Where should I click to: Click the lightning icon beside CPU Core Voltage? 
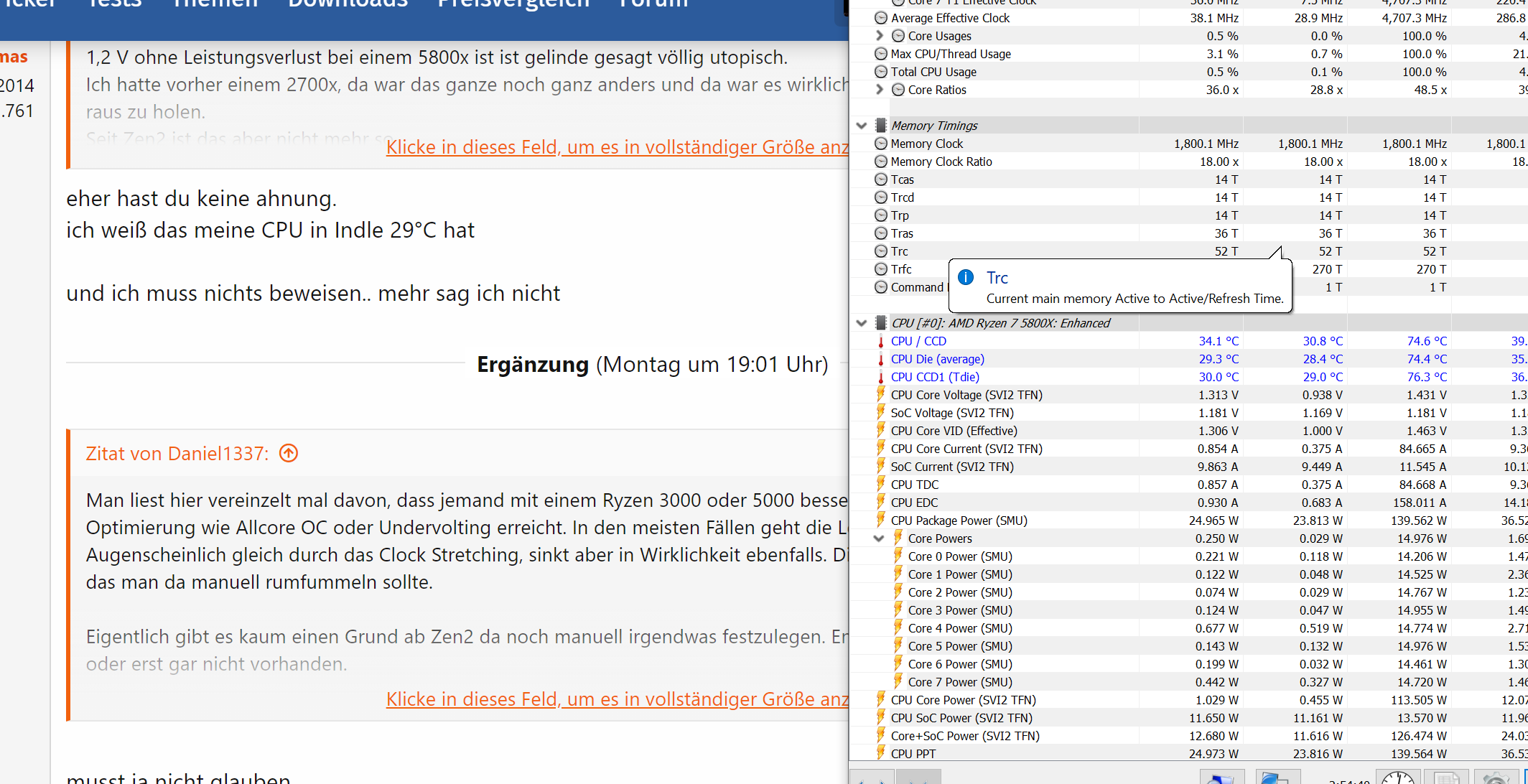pyautogui.click(x=880, y=394)
